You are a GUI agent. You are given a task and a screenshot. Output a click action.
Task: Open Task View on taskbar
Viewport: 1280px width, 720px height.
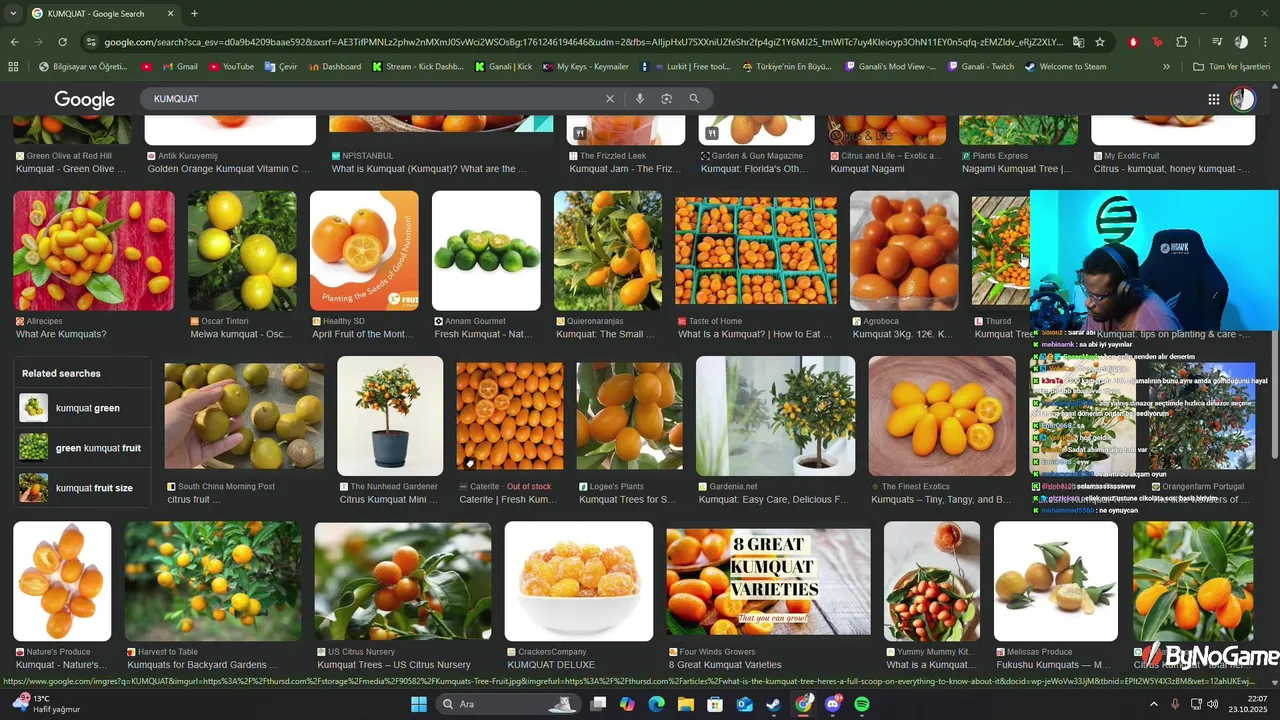tap(598, 704)
